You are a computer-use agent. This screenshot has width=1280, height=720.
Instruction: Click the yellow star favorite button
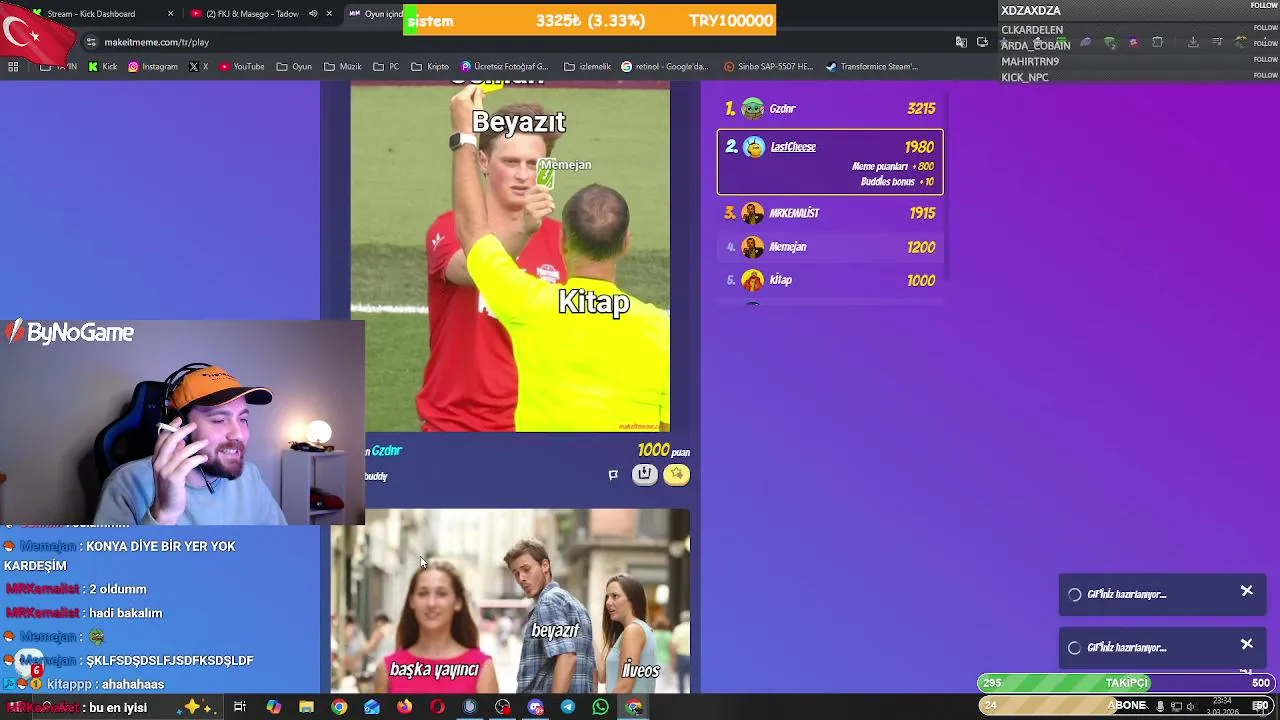677,475
